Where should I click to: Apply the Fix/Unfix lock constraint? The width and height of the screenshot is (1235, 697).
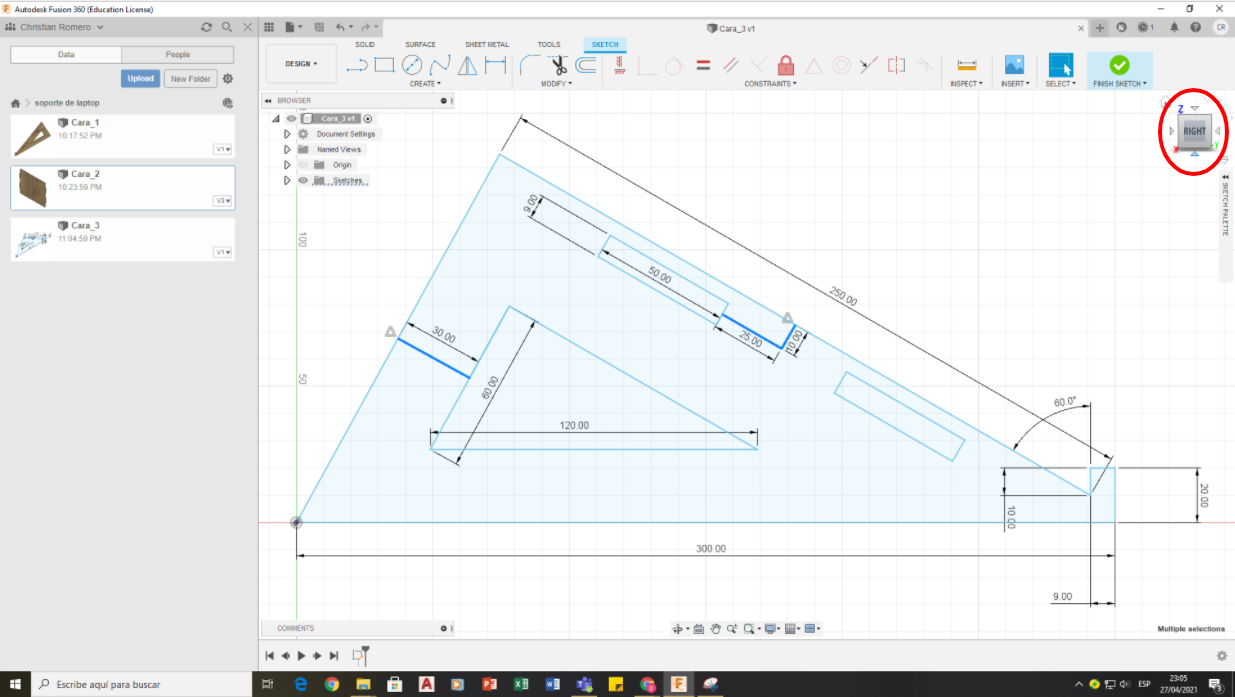point(786,66)
